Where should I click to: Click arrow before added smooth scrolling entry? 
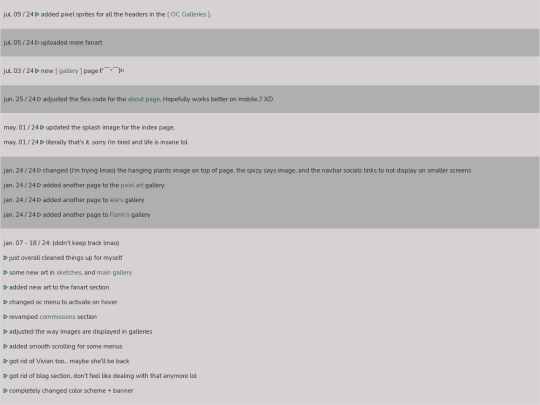coord(6,346)
